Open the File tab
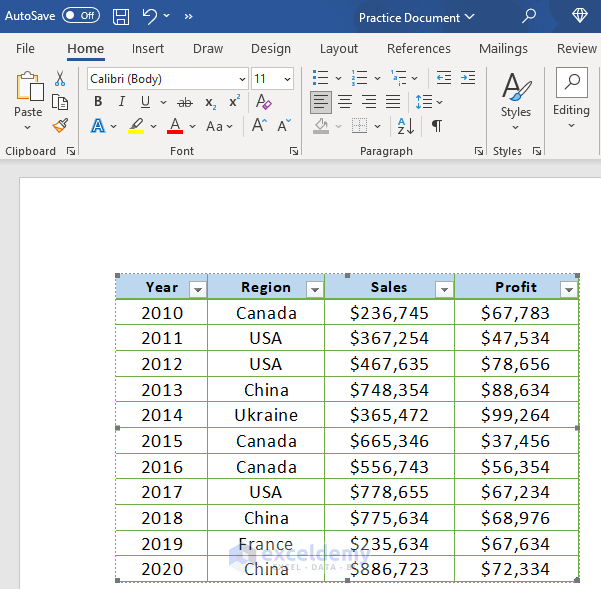This screenshot has width=601, height=589. point(25,49)
